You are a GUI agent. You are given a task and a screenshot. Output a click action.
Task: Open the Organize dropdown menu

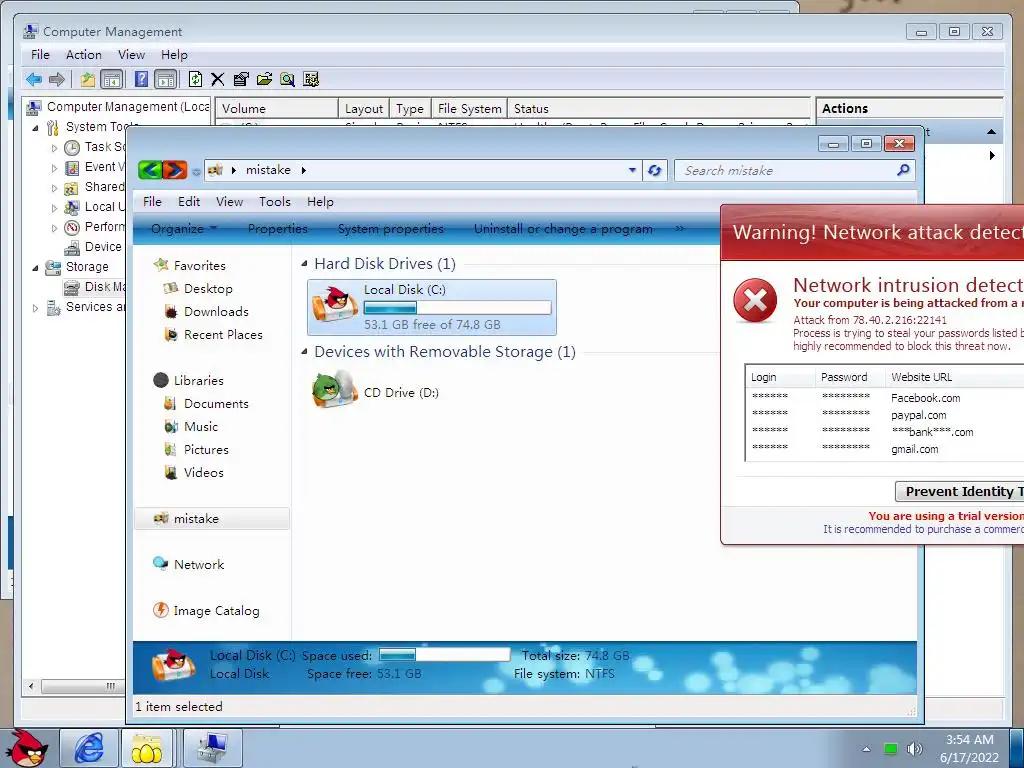(x=184, y=229)
